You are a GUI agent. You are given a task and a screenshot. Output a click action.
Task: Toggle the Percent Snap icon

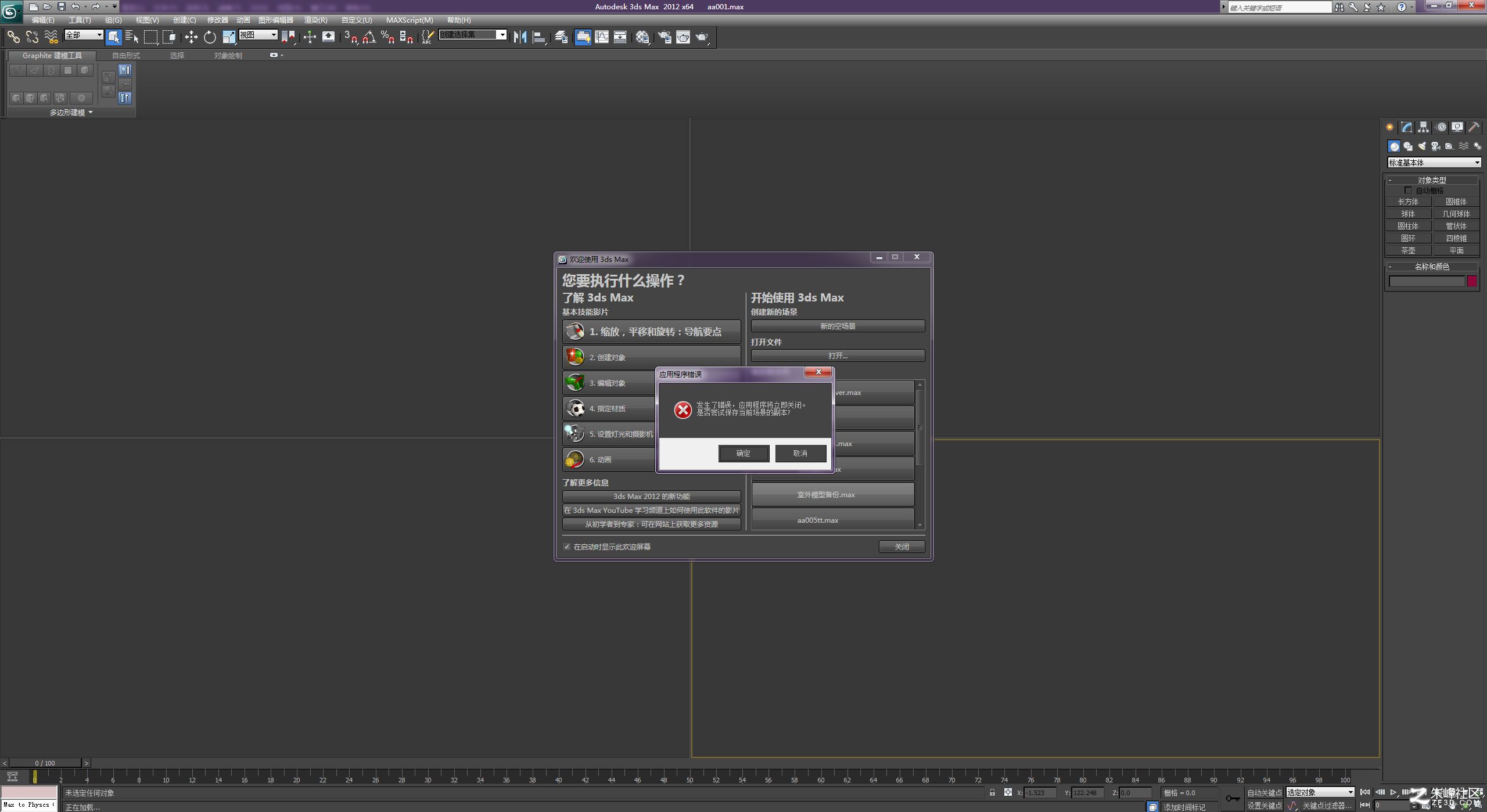click(387, 37)
